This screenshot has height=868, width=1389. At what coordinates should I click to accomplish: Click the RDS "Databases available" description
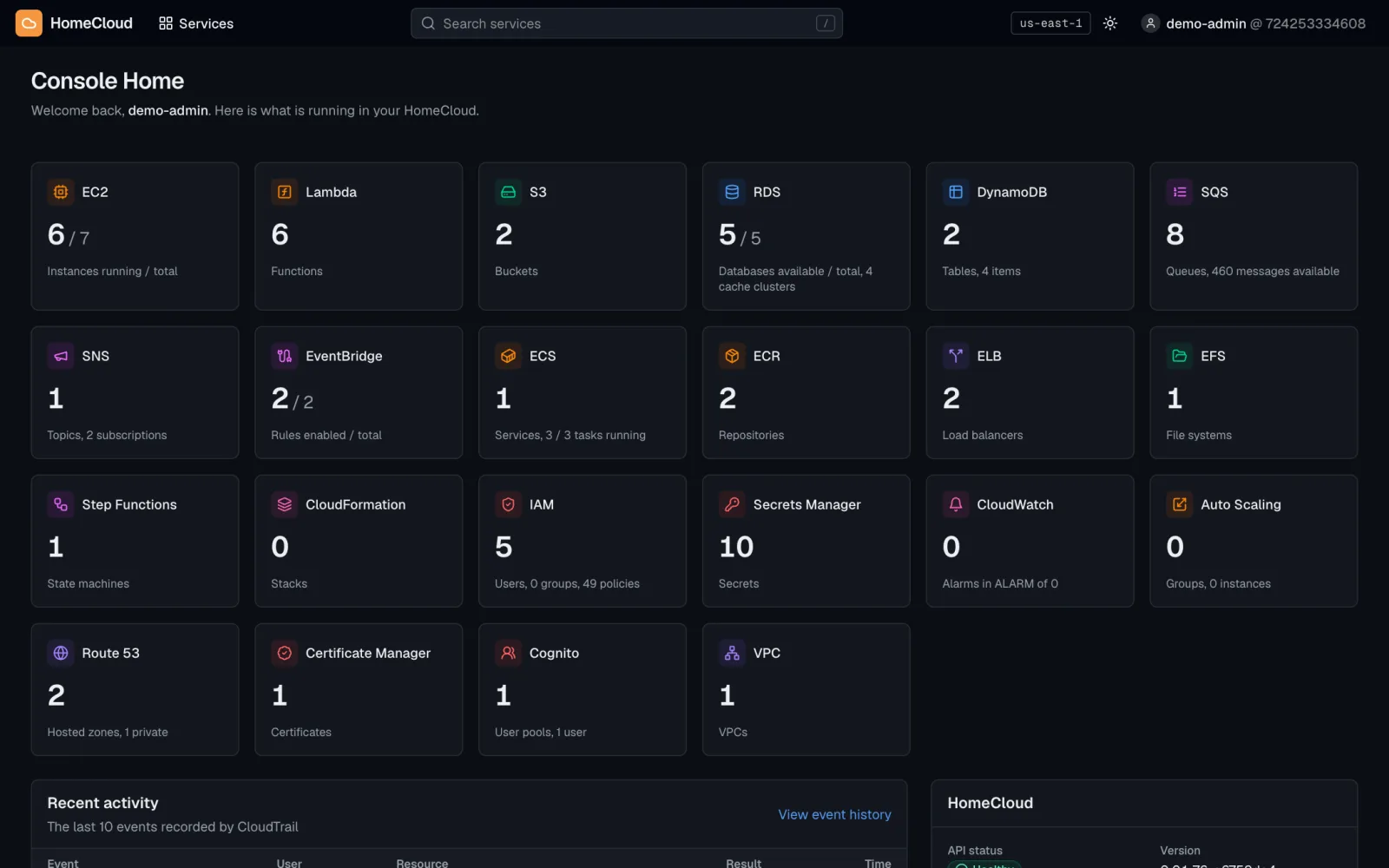tap(795, 279)
